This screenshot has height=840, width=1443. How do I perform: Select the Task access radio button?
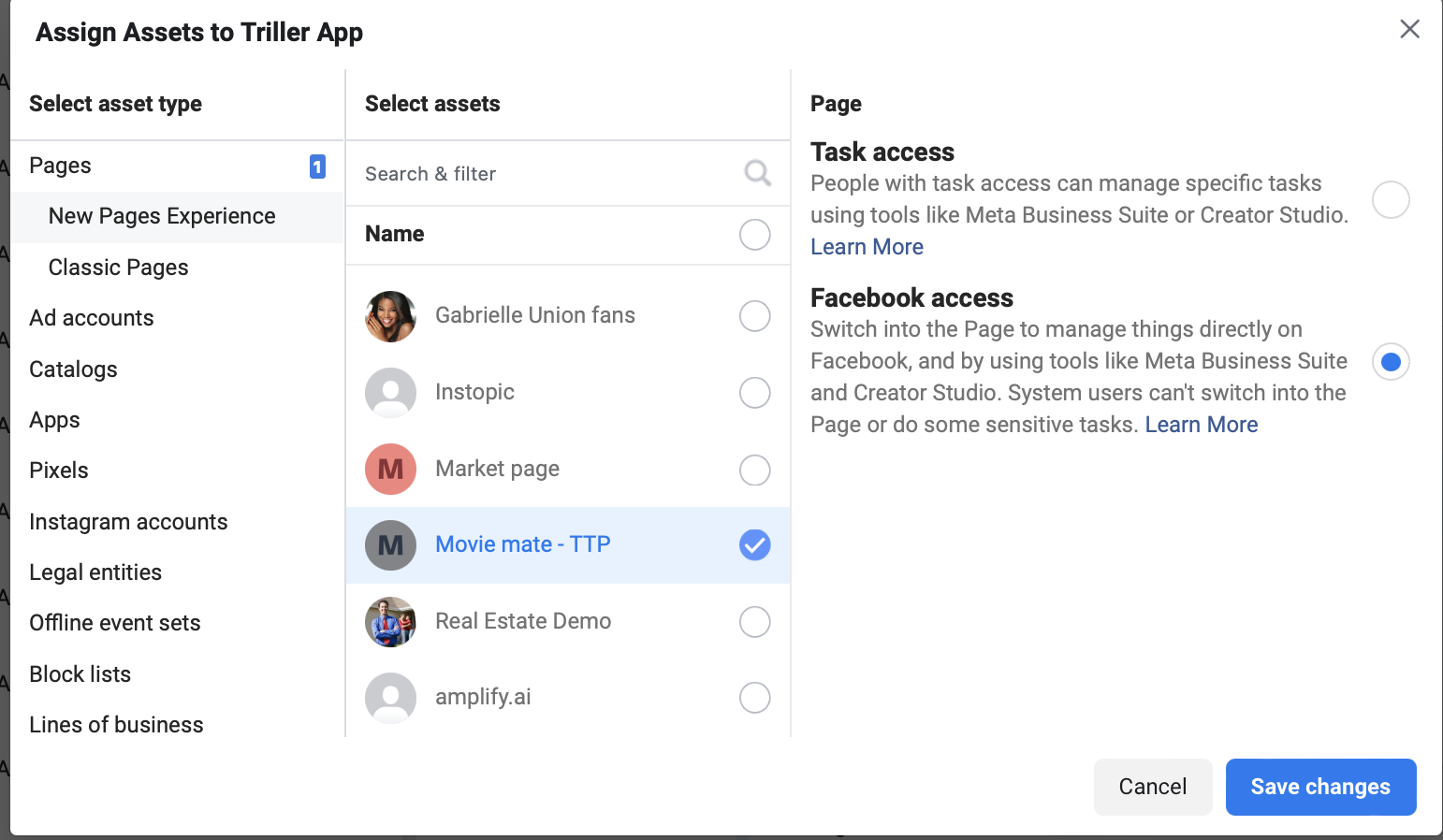click(x=1391, y=200)
